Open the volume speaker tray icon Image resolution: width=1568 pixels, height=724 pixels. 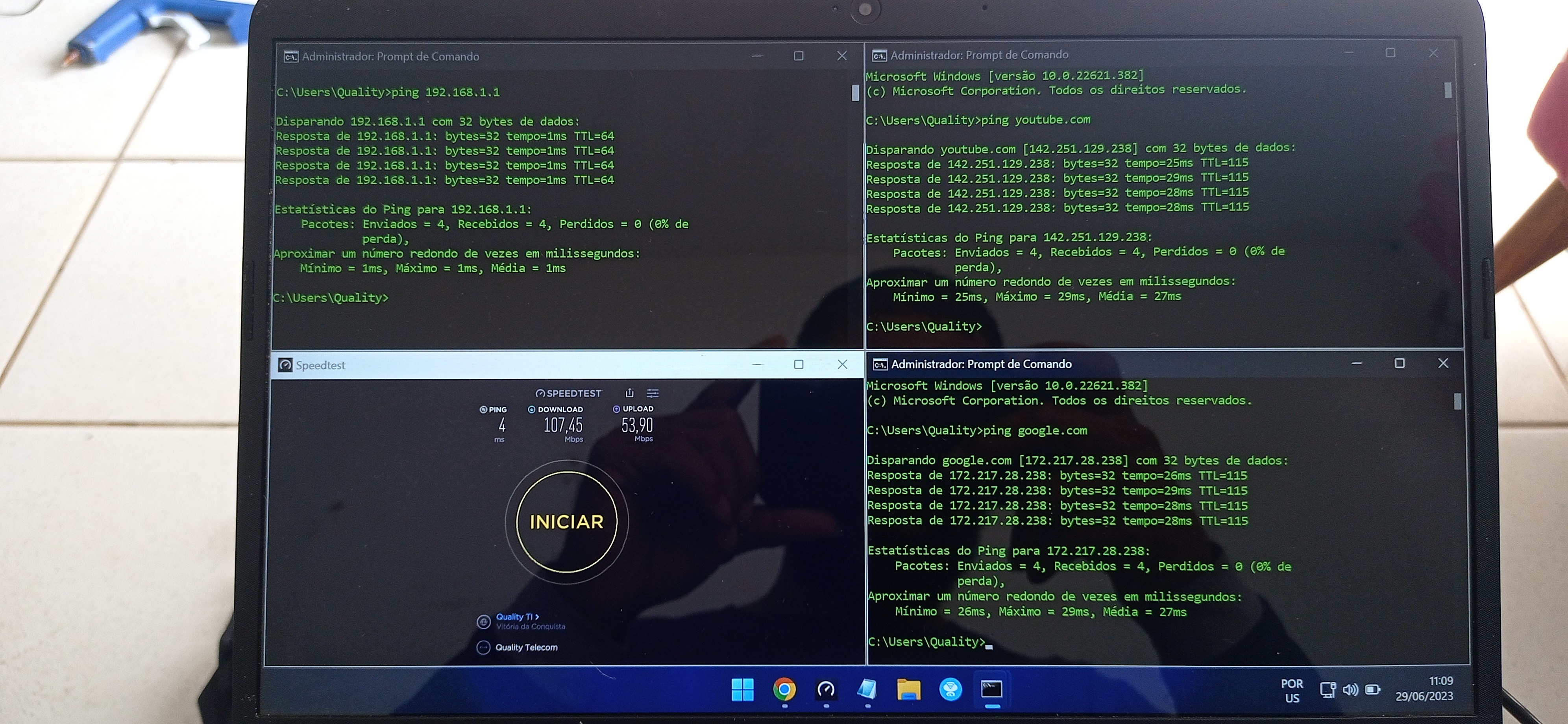1350,689
